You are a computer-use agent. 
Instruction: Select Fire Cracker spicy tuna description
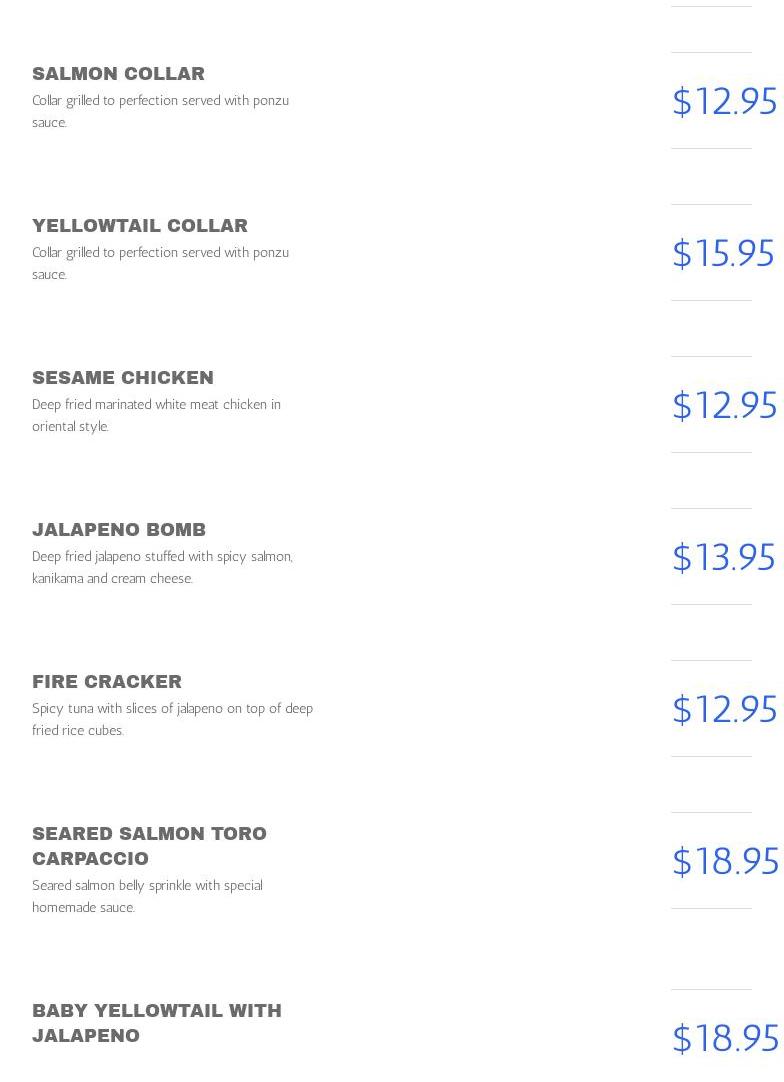(173, 718)
